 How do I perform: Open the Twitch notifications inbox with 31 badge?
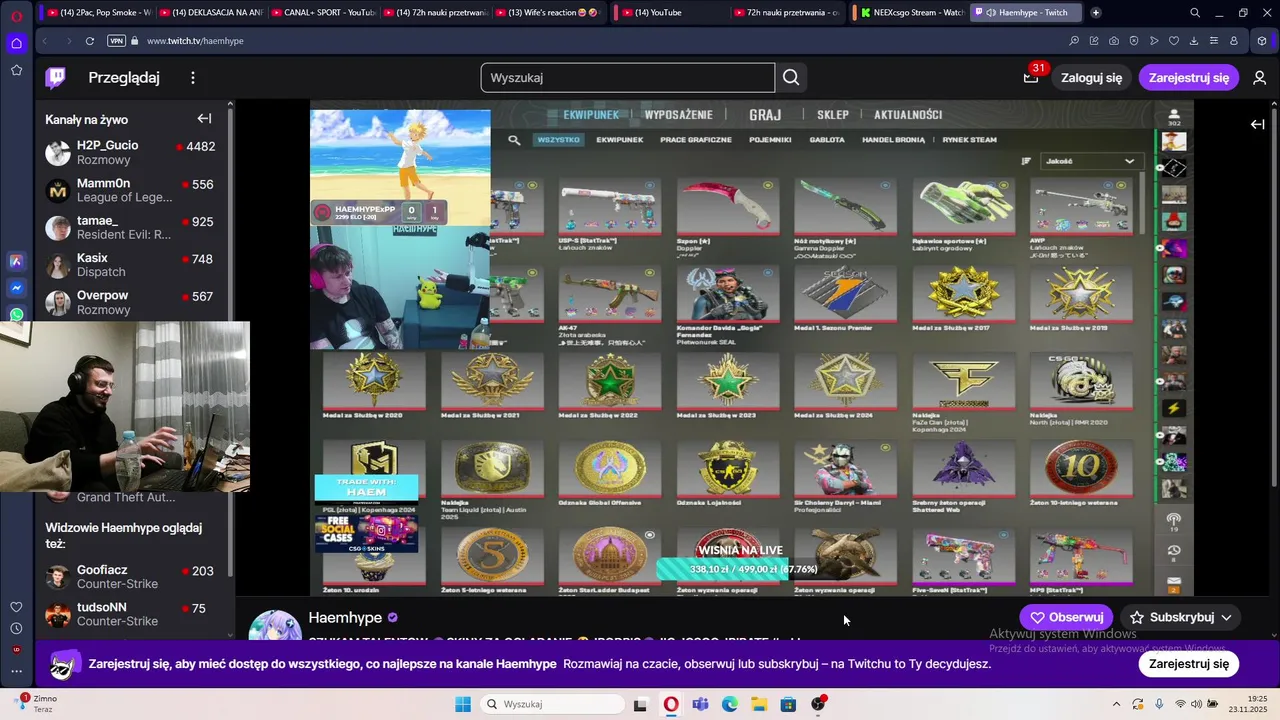click(1031, 77)
